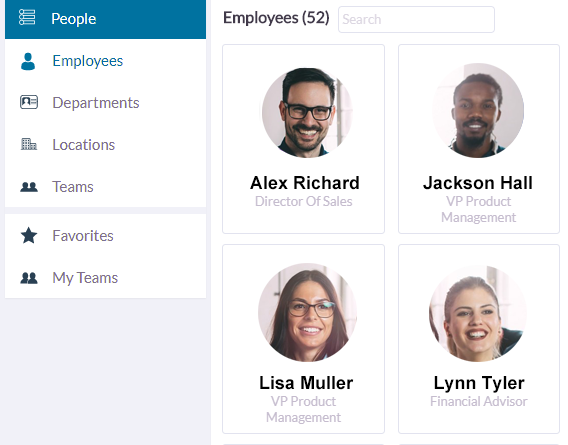Show Favorites list

[105, 236]
